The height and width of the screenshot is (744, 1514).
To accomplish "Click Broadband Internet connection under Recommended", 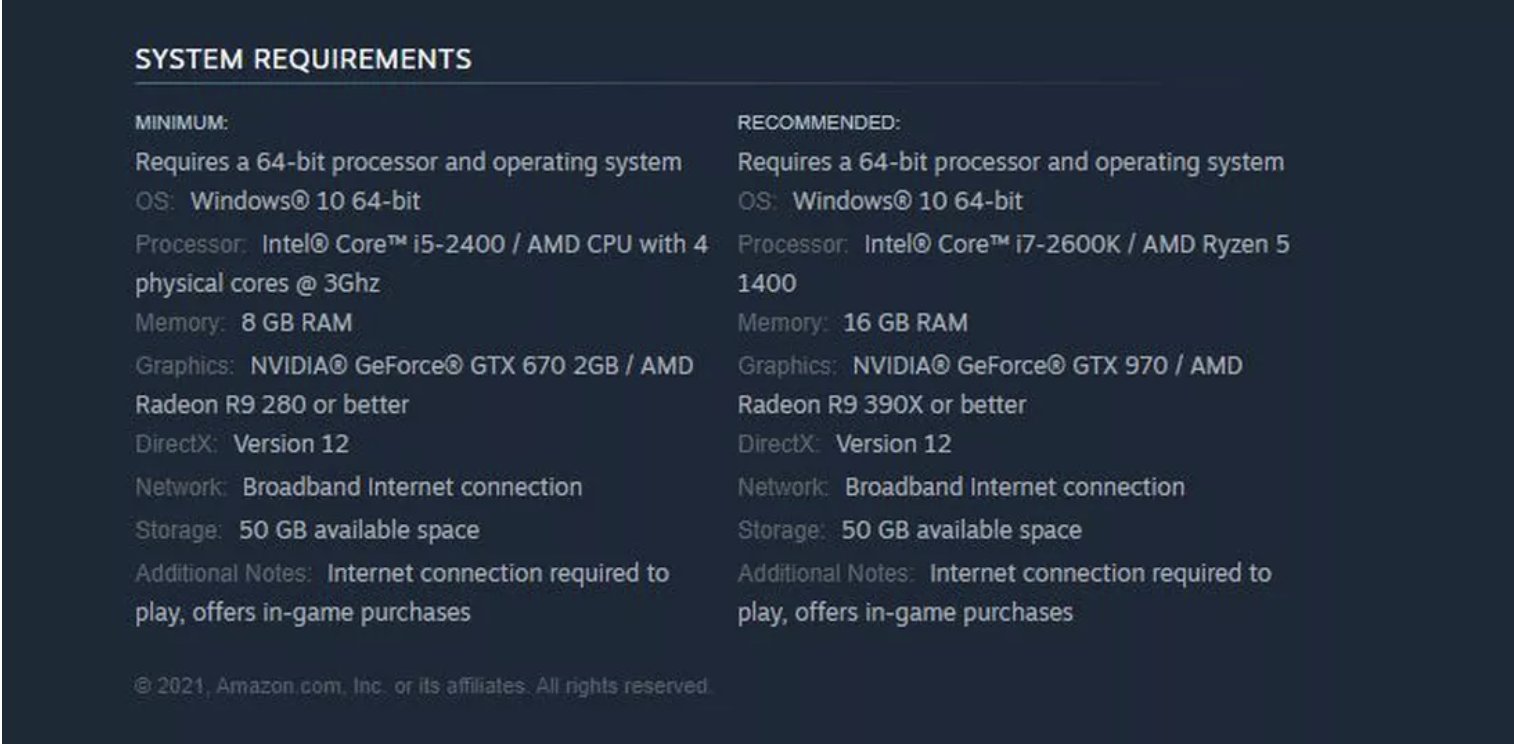I will coord(1014,487).
